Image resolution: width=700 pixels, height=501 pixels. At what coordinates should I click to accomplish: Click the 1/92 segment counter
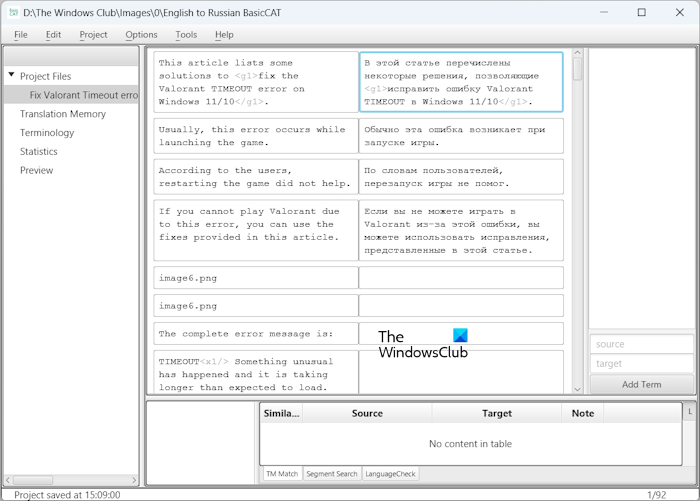click(657, 495)
